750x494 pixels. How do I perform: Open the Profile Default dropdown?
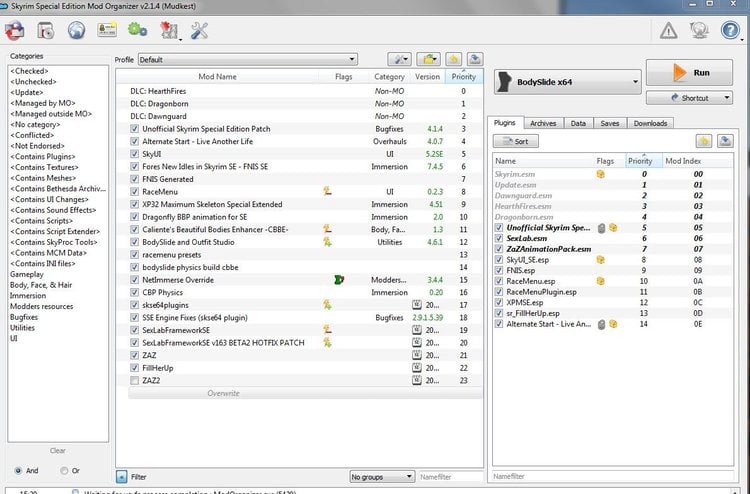pos(248,59)
